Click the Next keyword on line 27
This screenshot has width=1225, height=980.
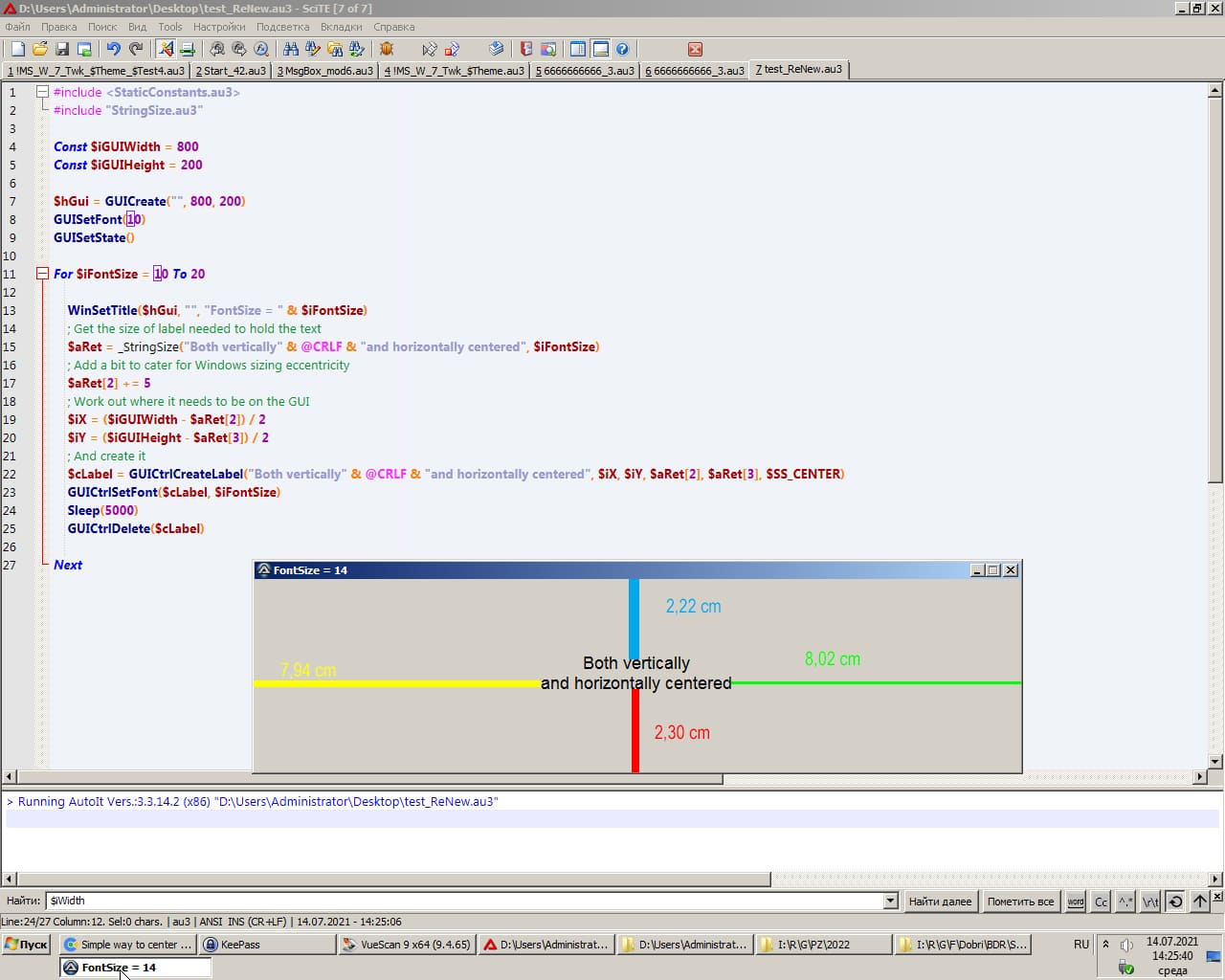pyautogui.click(x=68, y=565)
